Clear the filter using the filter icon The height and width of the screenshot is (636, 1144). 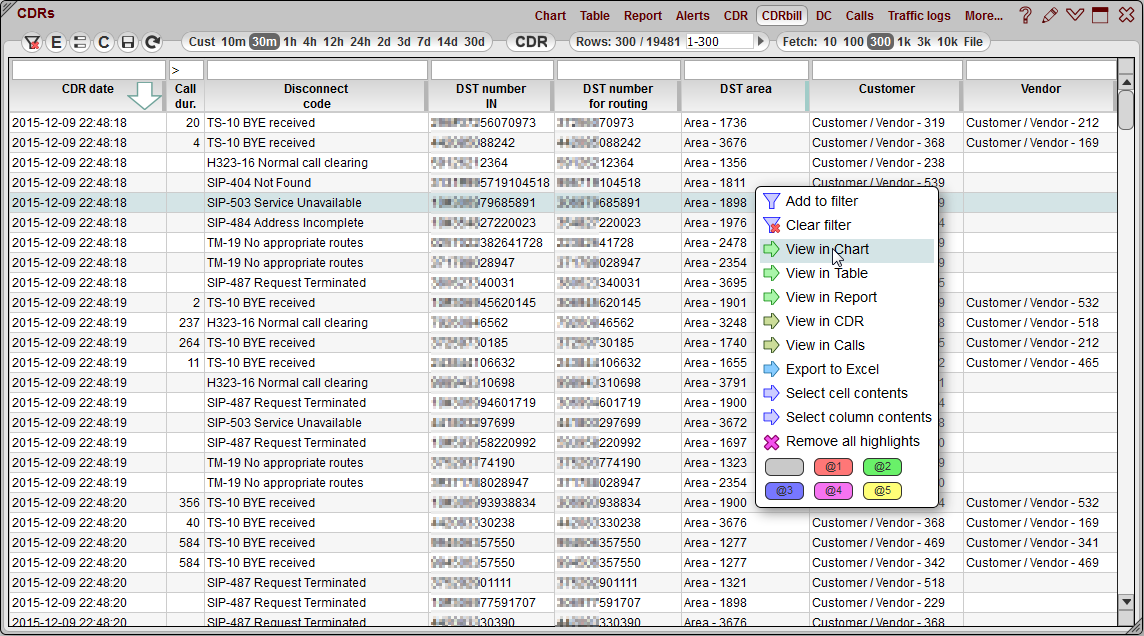point(33,43)
